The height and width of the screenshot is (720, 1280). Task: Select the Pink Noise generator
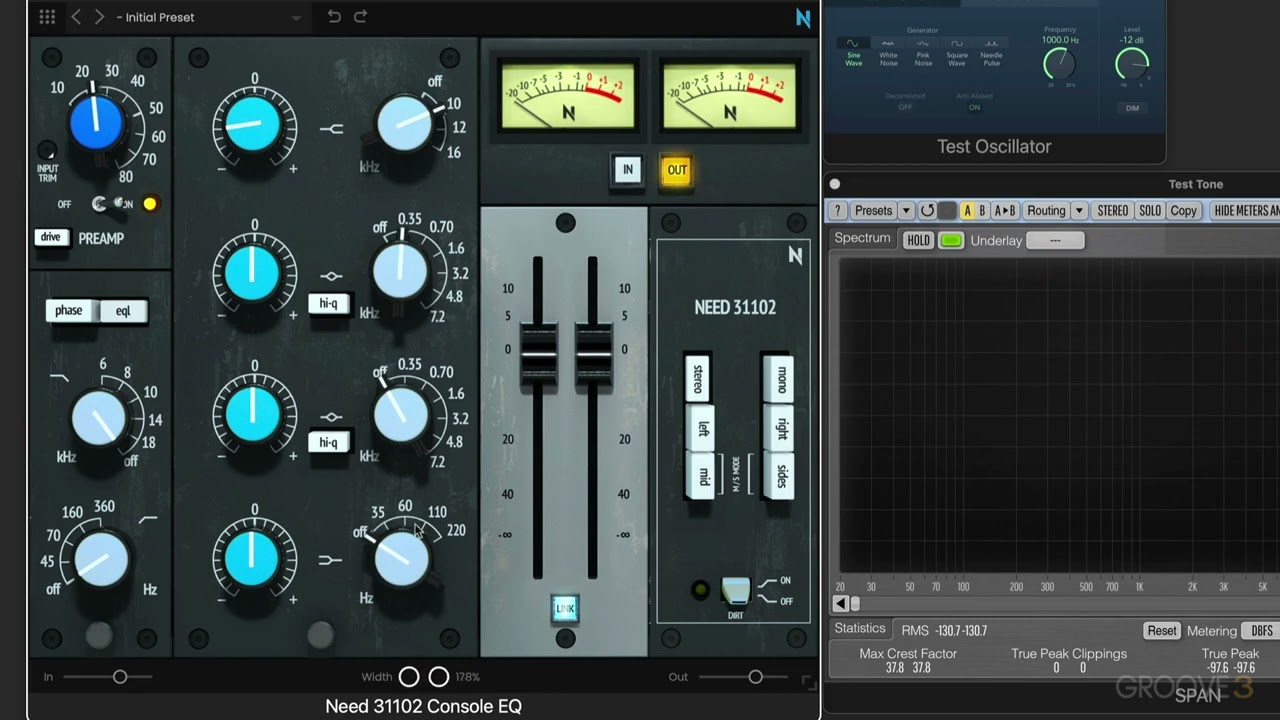coord(923,53)
